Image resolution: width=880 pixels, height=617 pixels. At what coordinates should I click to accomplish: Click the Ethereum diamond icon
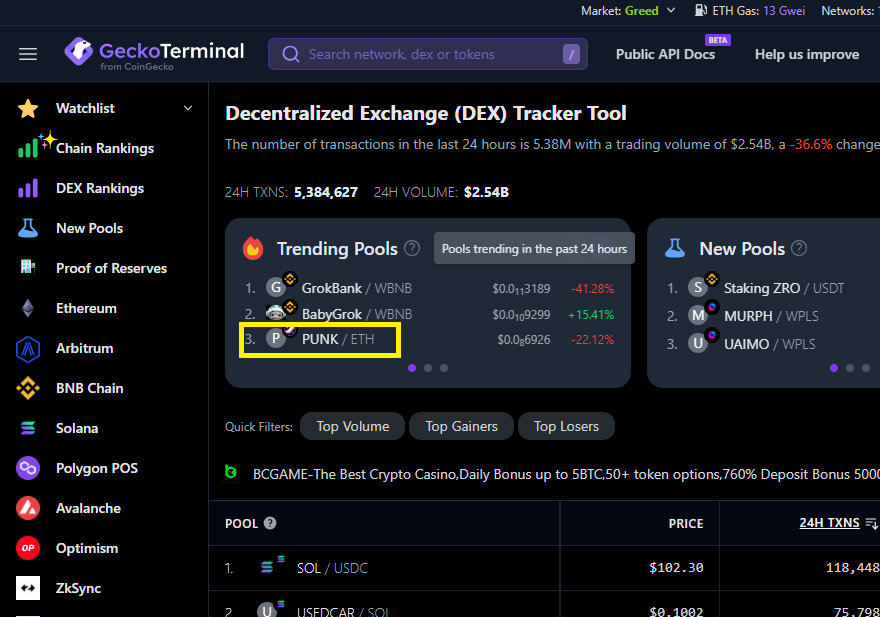[28, 308]
